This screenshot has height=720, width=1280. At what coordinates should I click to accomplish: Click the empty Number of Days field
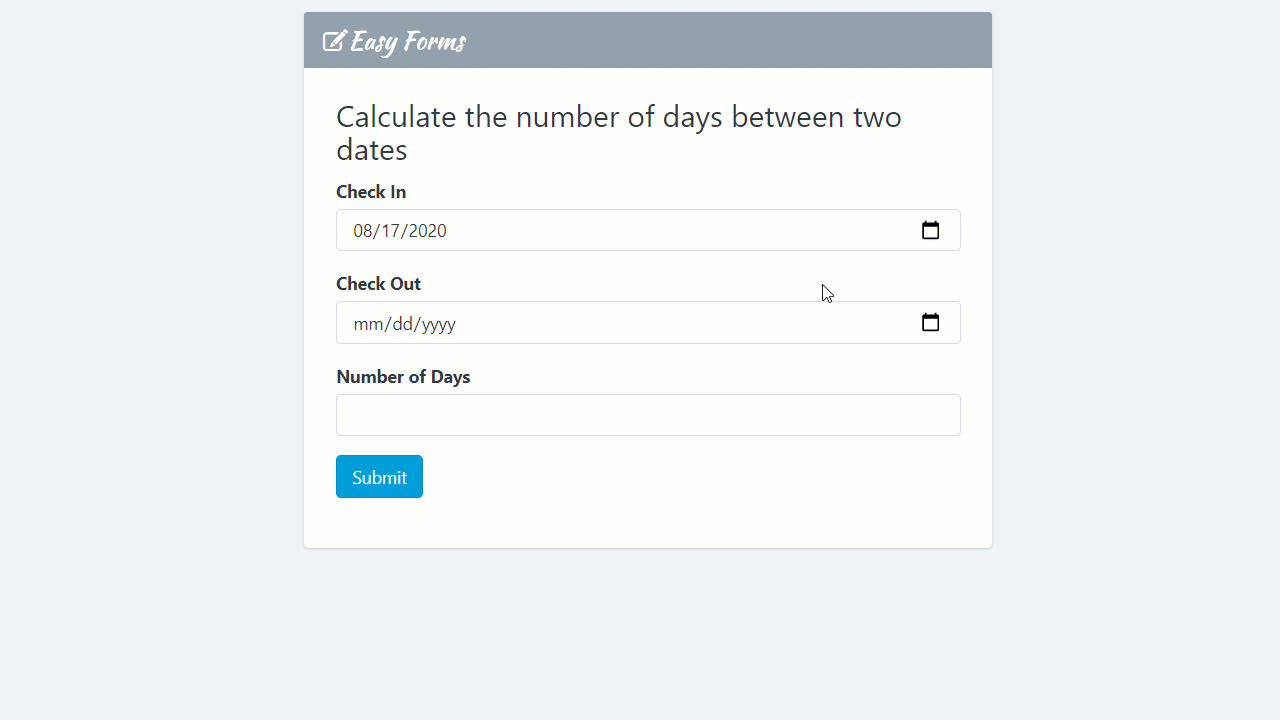pyautogui.click(x=648, y=414)
